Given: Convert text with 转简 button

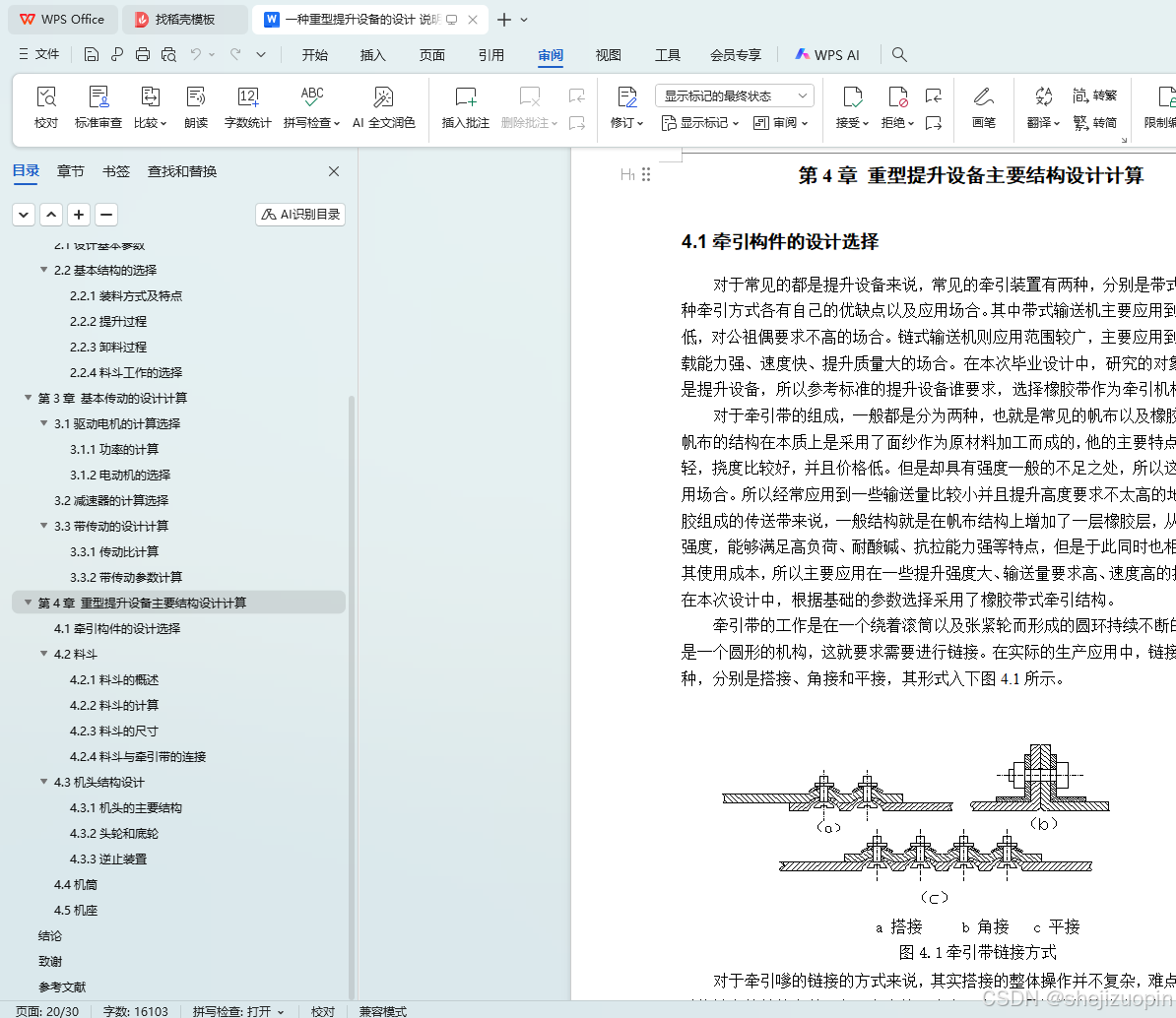Looking at the screenshot, I should pyautogui.click(x=1095, y=122).
